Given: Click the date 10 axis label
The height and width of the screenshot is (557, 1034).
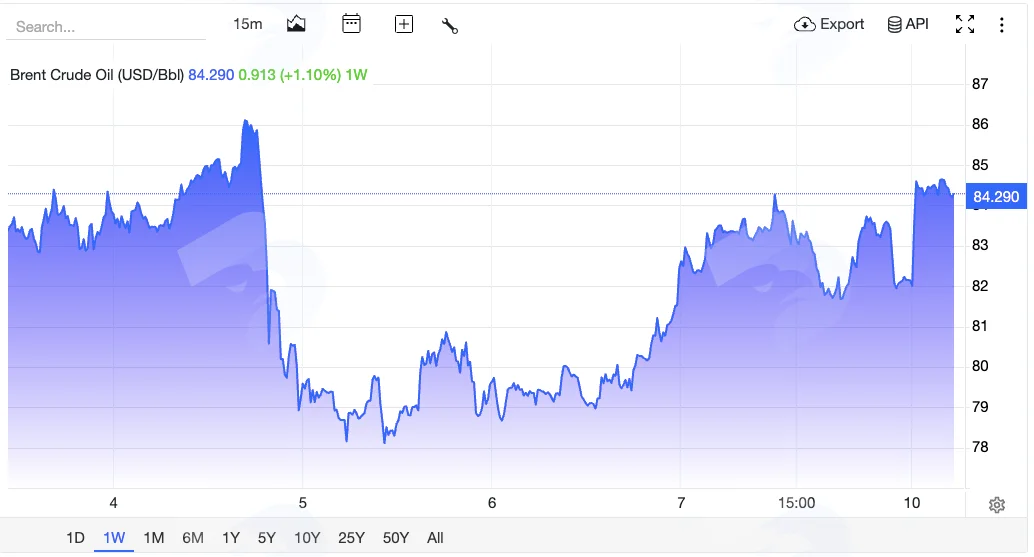Looking at the screenshot, I should 911,503.
